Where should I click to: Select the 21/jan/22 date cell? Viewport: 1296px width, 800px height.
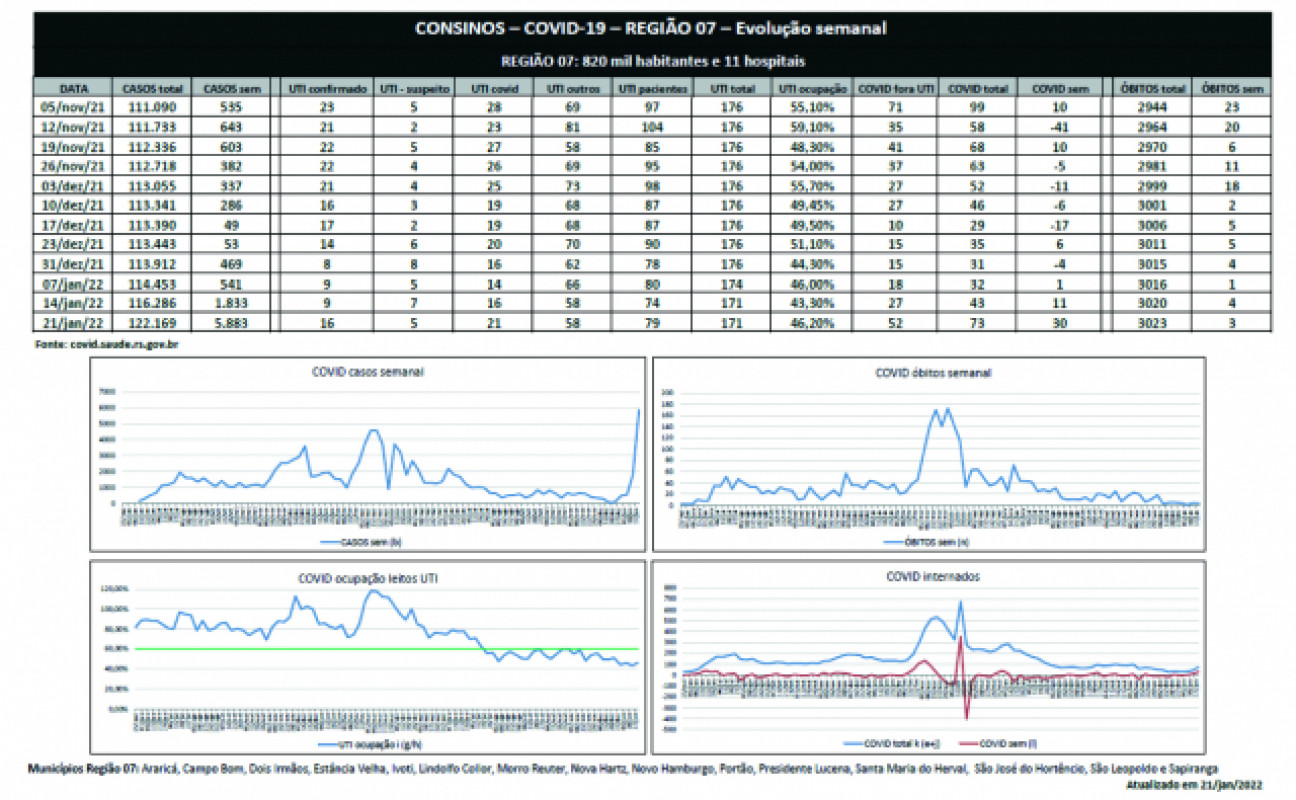pos(74,324)
